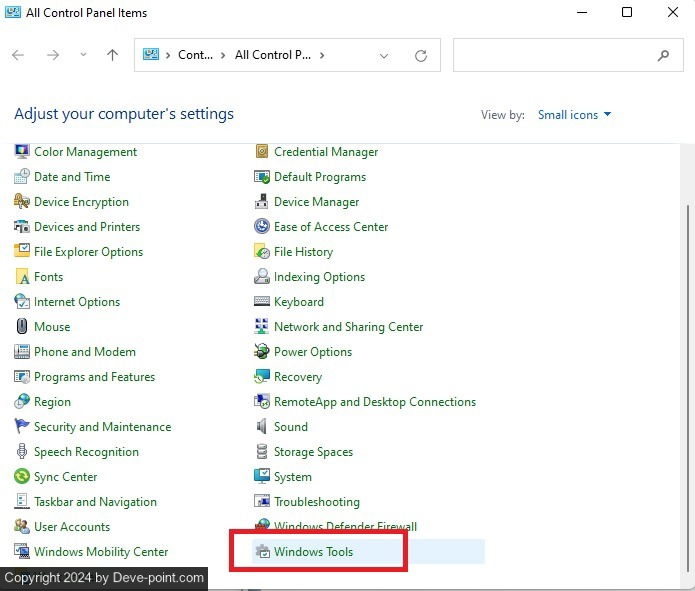Select the Keyboard icon
The image size is (695, 591).
[262, 302]
